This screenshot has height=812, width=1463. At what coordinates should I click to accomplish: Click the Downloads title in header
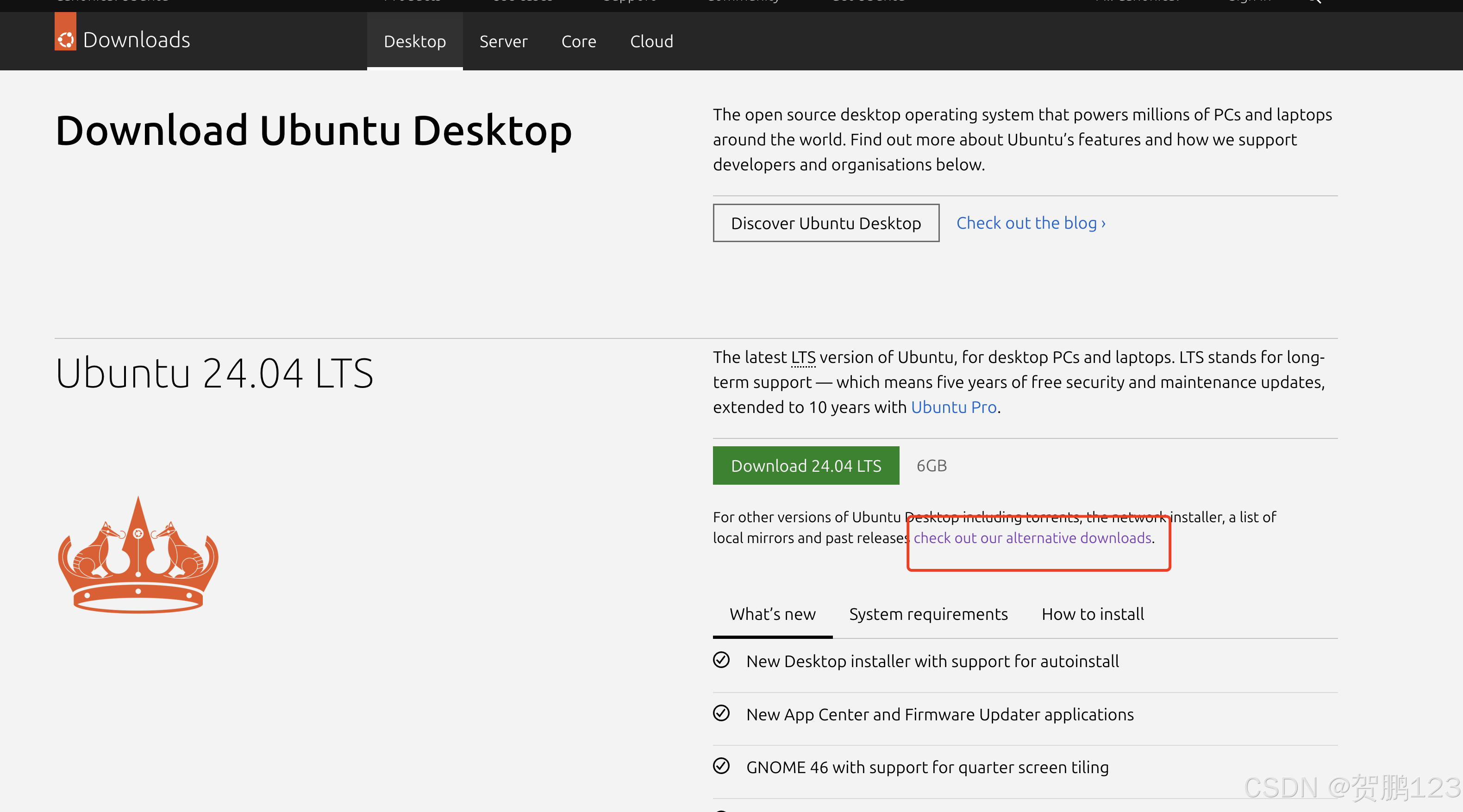point(136,40)
